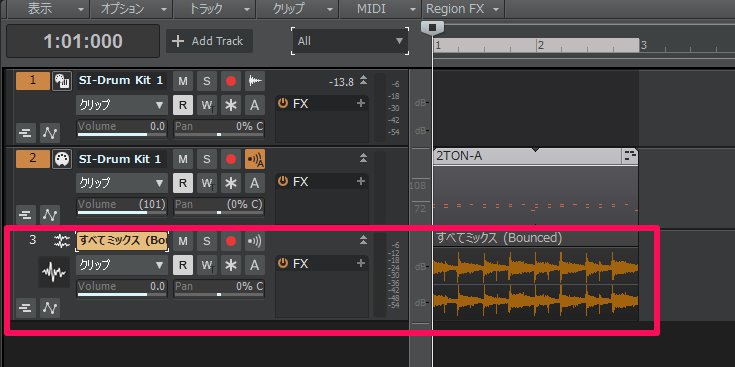The image size is (735, 367).
Task: Click the instrument icon on track 1
Action: (61, 81)
